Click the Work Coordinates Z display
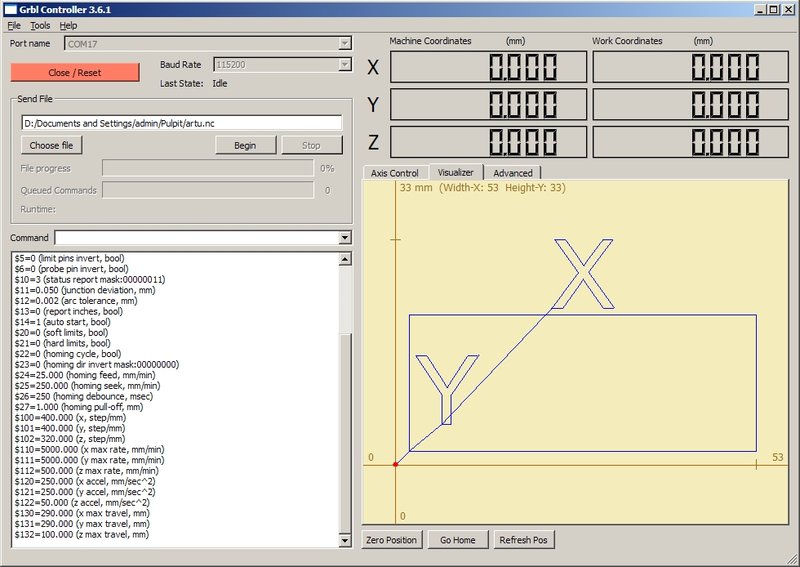Image resolution: width=800 pixels, height=567 pixels. (x=691, y=142)
